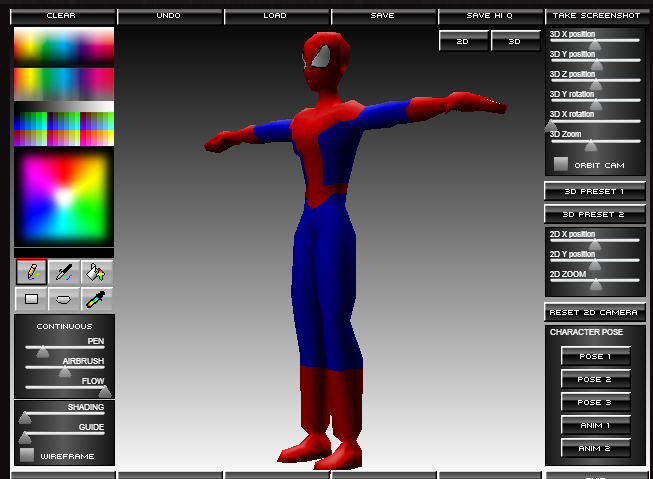Click the SAVE button
Image resolution: width=653 pixels, height=479 pixels.
(x=383, y=16)
